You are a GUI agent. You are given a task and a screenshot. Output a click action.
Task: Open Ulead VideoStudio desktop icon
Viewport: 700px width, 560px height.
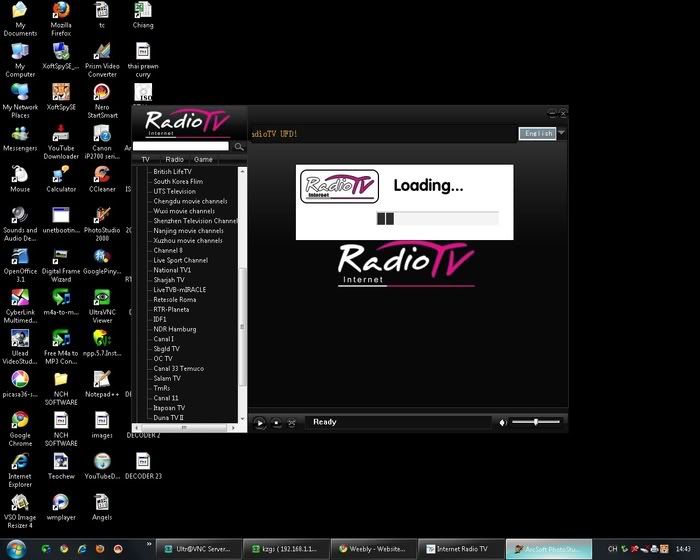point(20,347)
